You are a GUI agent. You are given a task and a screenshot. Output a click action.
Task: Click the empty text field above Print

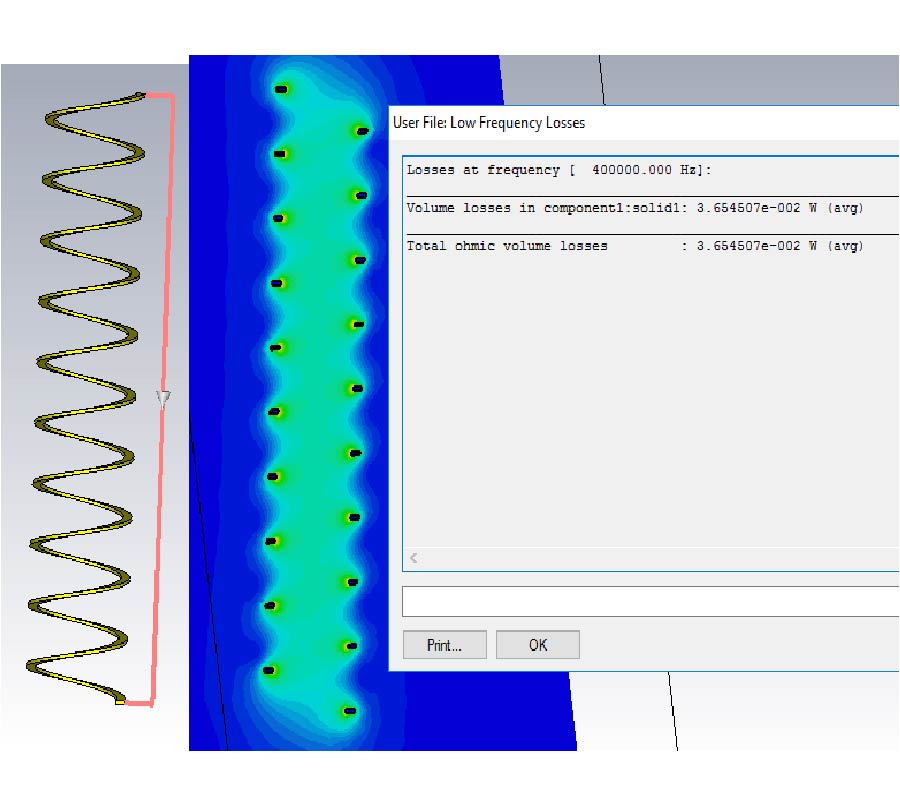[x=650, y=601]
